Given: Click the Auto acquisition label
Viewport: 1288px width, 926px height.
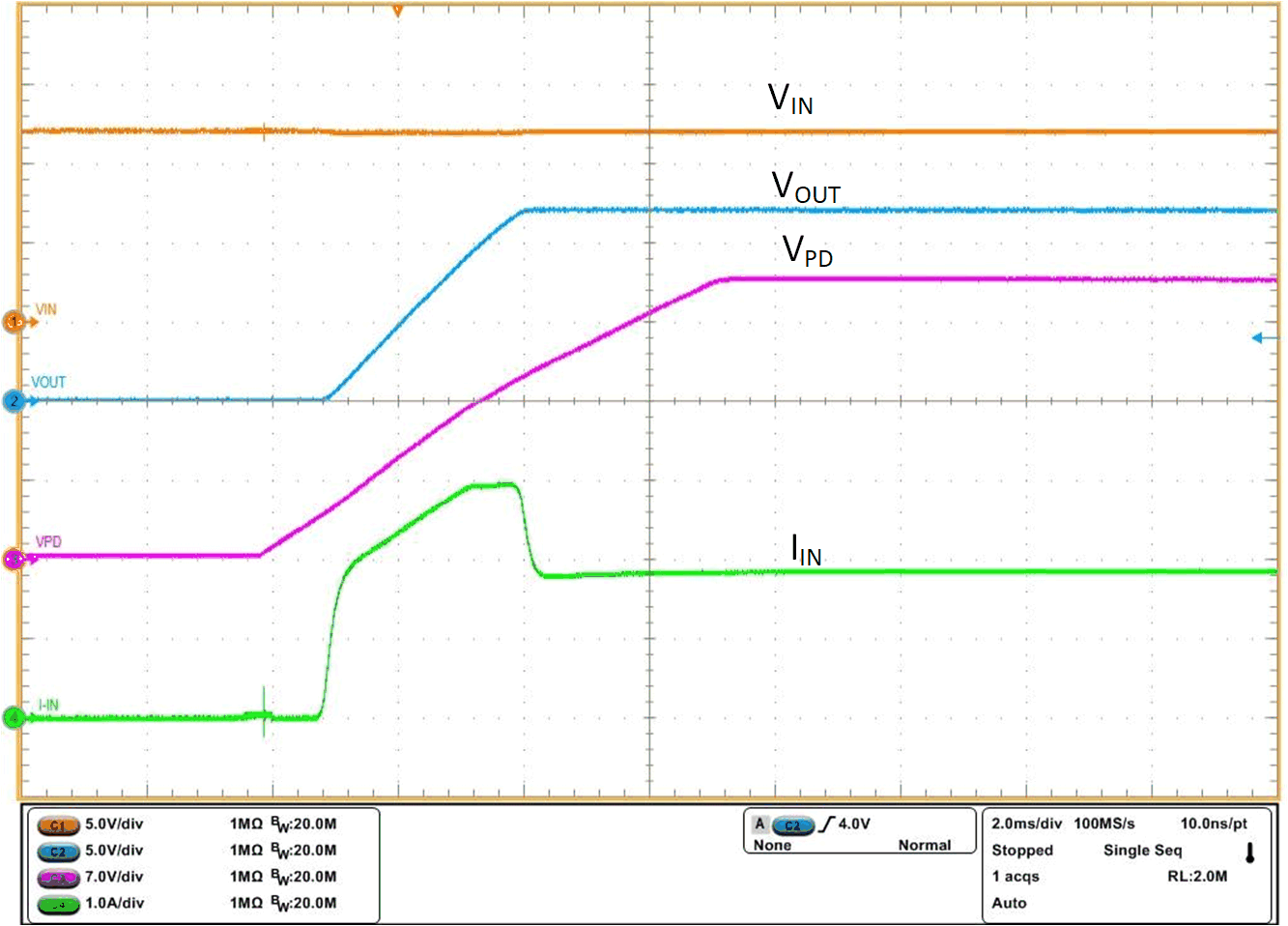Looking at the screenshot, I should 1009,903.
